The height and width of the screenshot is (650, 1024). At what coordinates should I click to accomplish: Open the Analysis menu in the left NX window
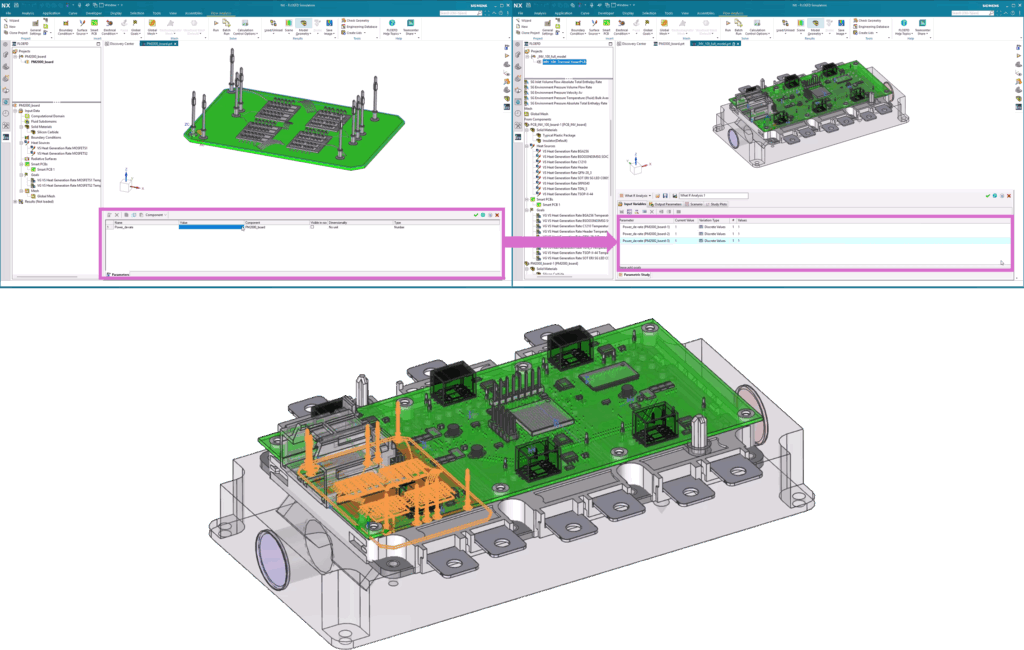pos(27,13)
